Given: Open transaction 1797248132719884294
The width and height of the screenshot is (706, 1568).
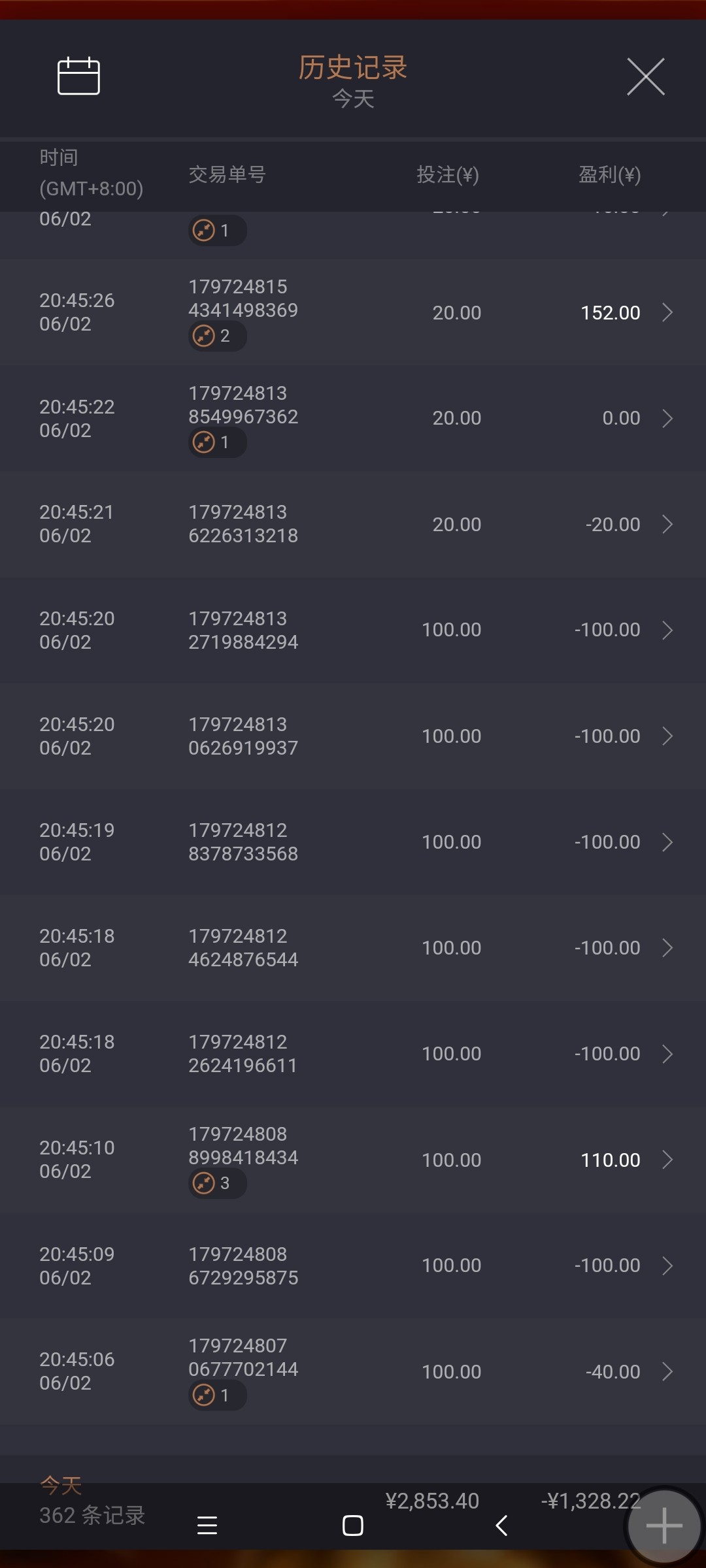Looking at the screenshot, I should pos(243,630).
